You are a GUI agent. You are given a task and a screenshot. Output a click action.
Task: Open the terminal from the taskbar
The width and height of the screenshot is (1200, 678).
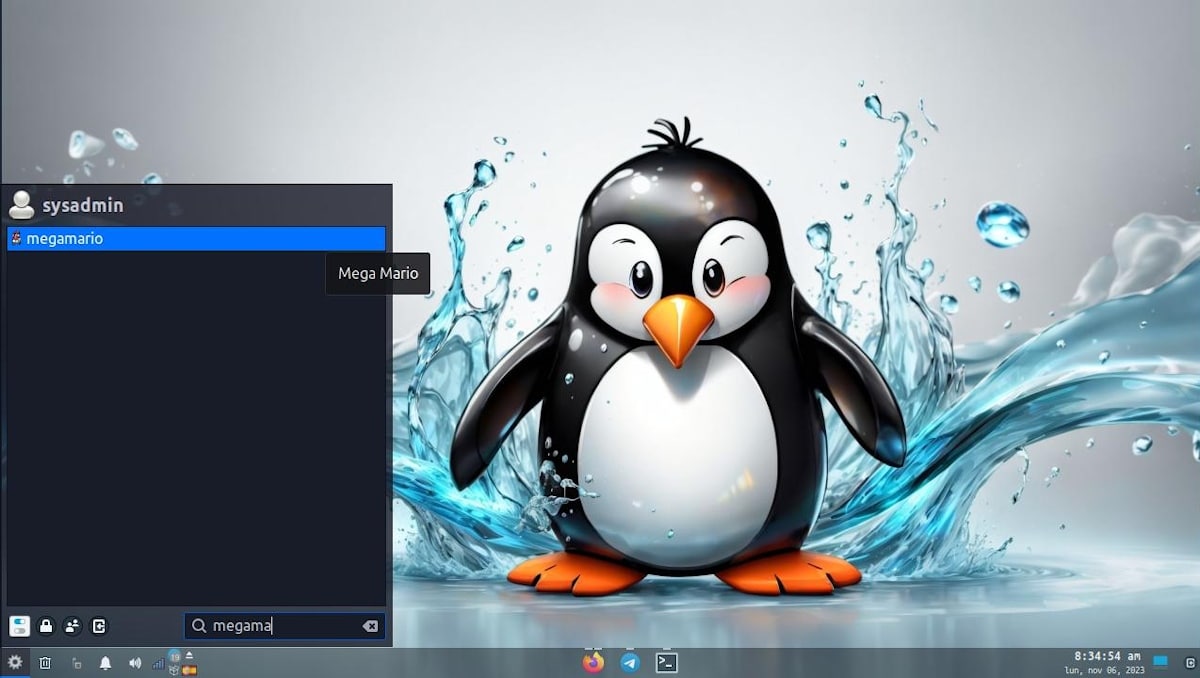click(x=667, y=662)
